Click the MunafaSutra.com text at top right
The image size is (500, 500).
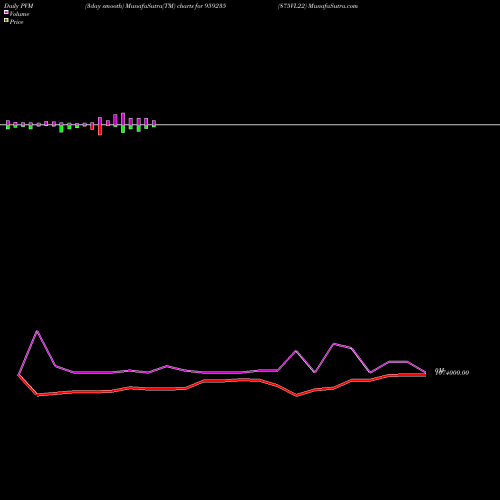[333, 6]
